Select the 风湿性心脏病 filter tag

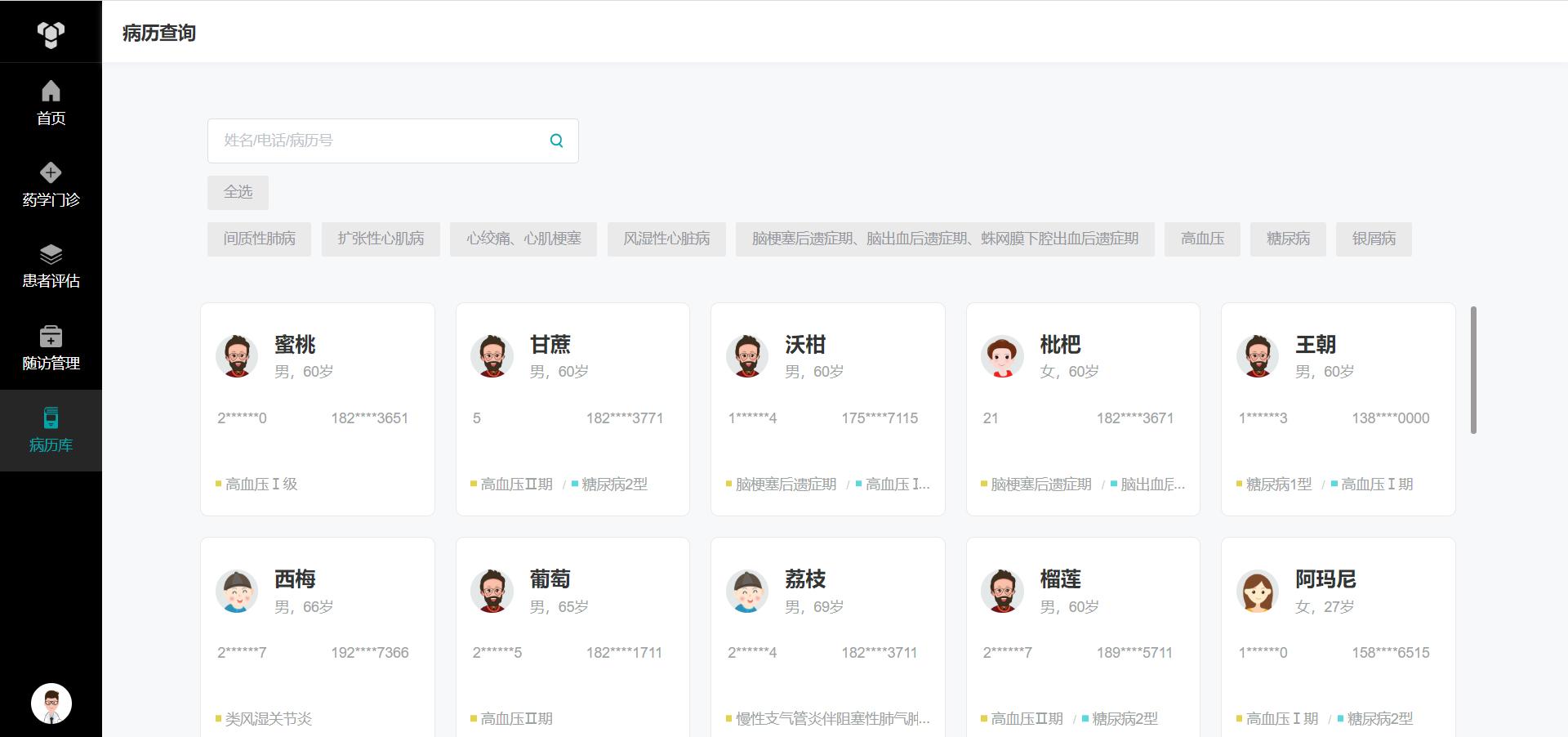666,239
